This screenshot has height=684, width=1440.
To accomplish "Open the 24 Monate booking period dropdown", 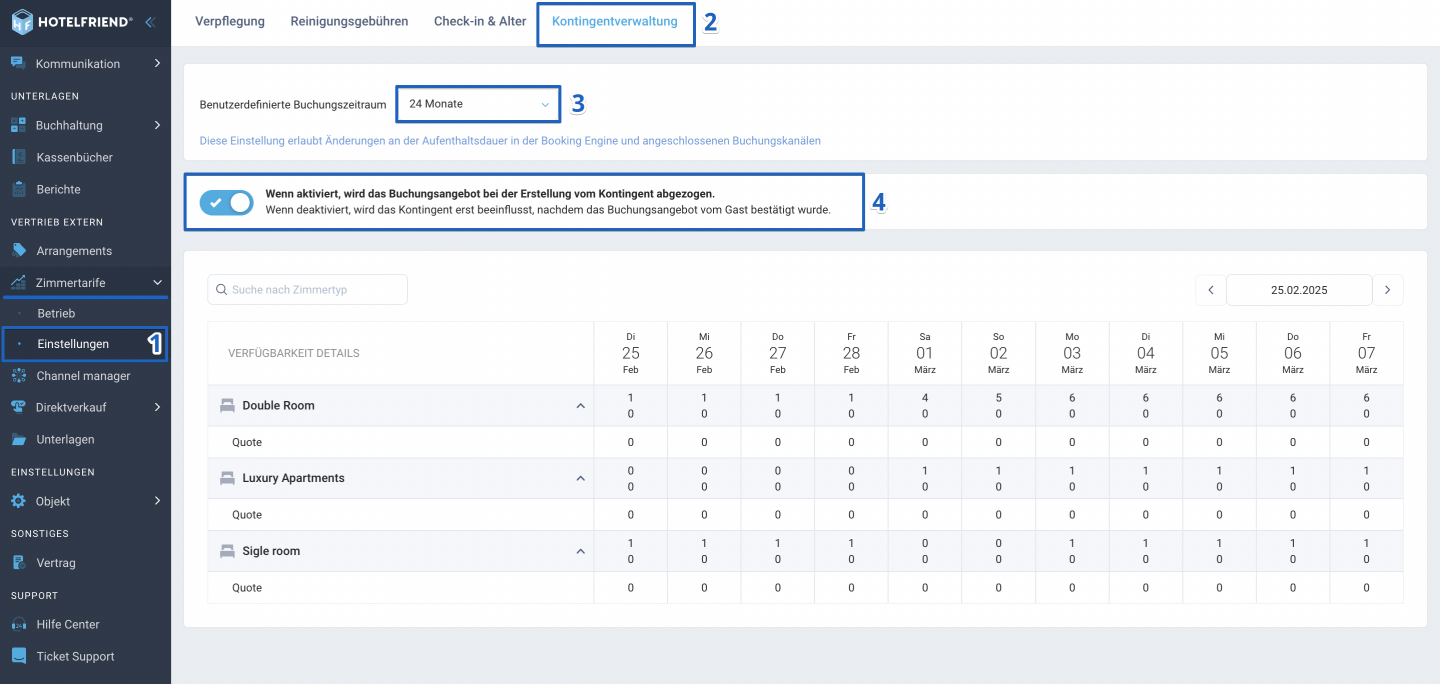I will point(477,104).
